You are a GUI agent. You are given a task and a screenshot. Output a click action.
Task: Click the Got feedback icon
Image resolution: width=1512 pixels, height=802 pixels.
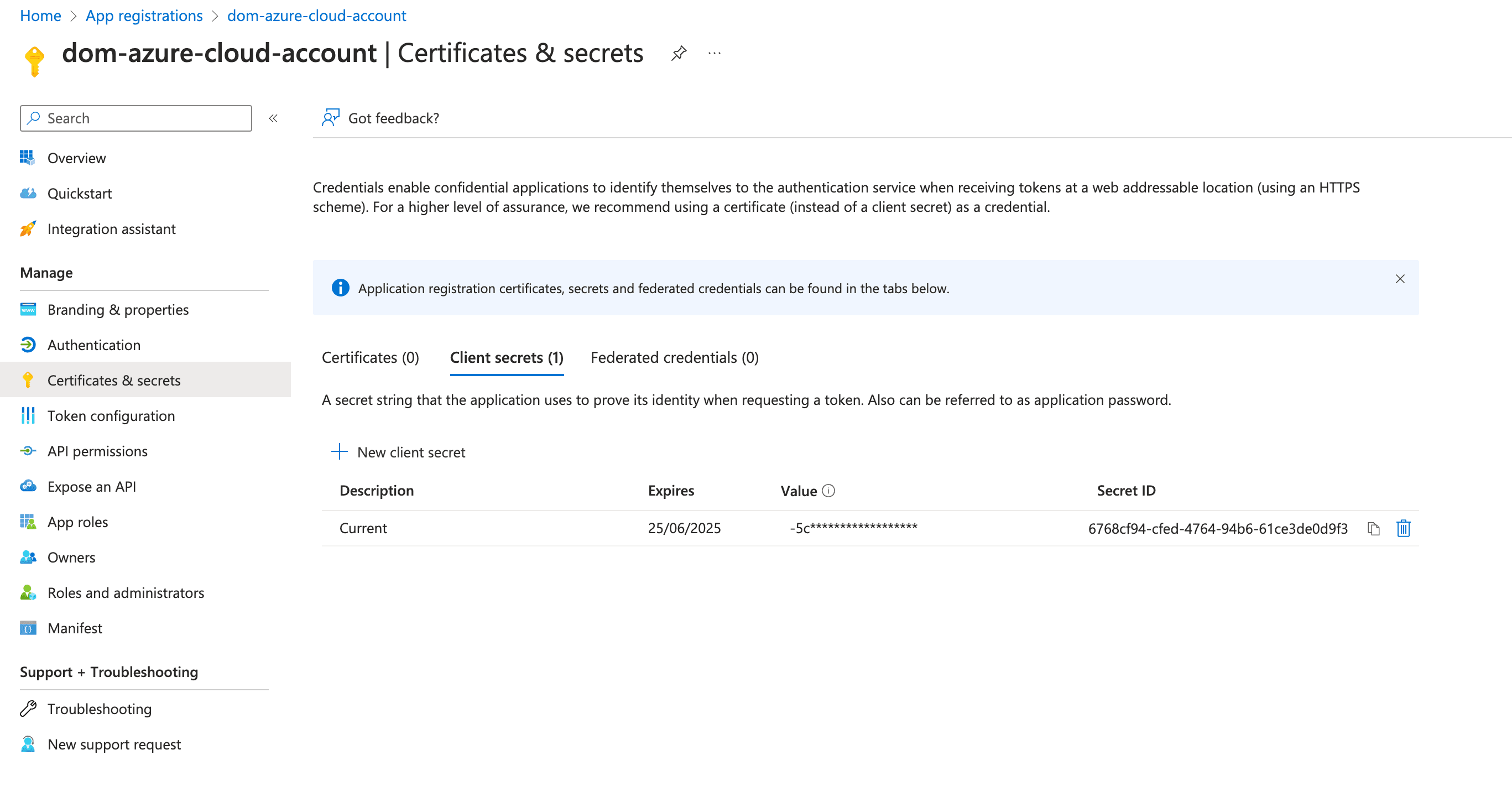pyautogui.click(x=331, y=118)
